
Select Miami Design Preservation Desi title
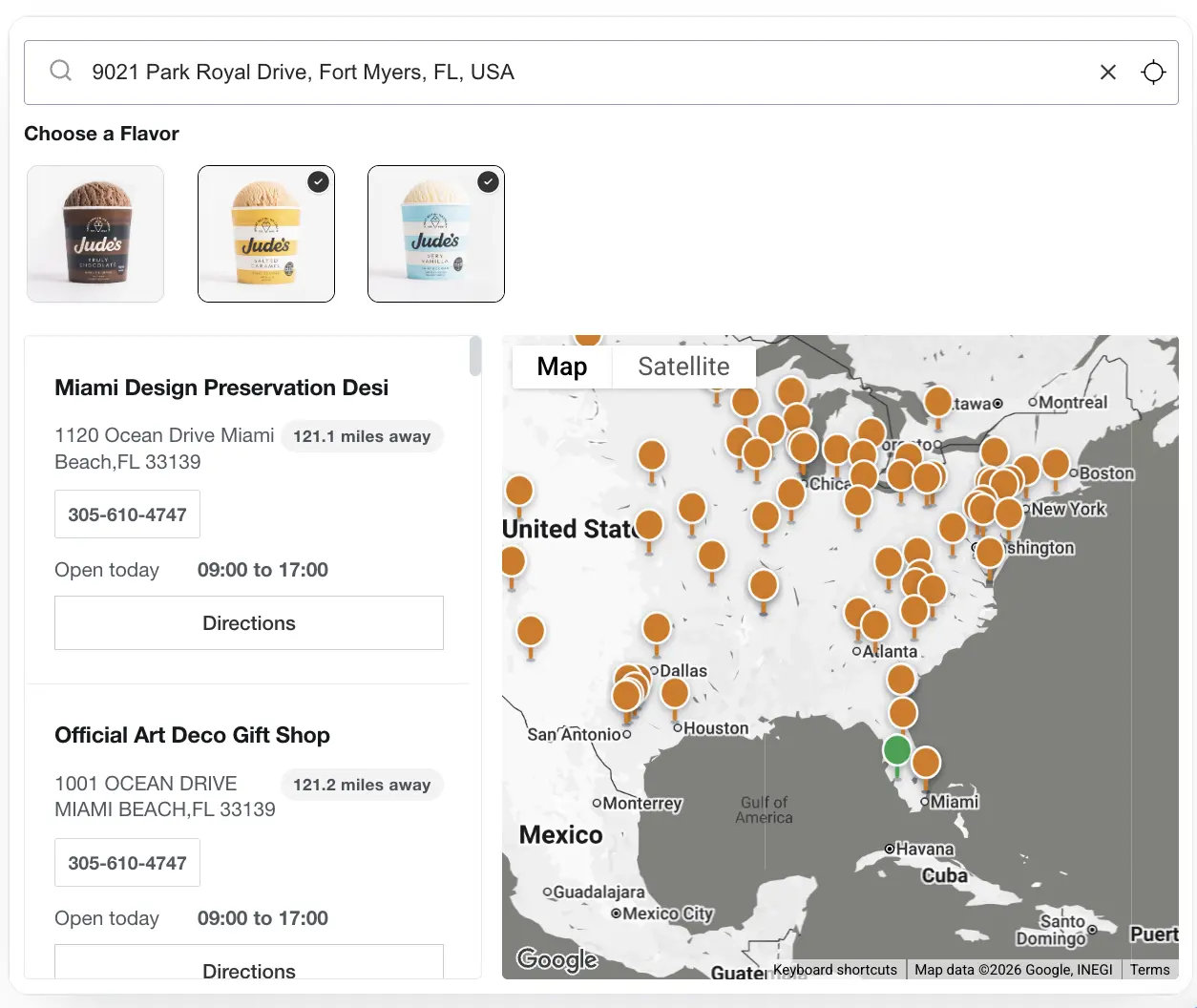point(221,388)
